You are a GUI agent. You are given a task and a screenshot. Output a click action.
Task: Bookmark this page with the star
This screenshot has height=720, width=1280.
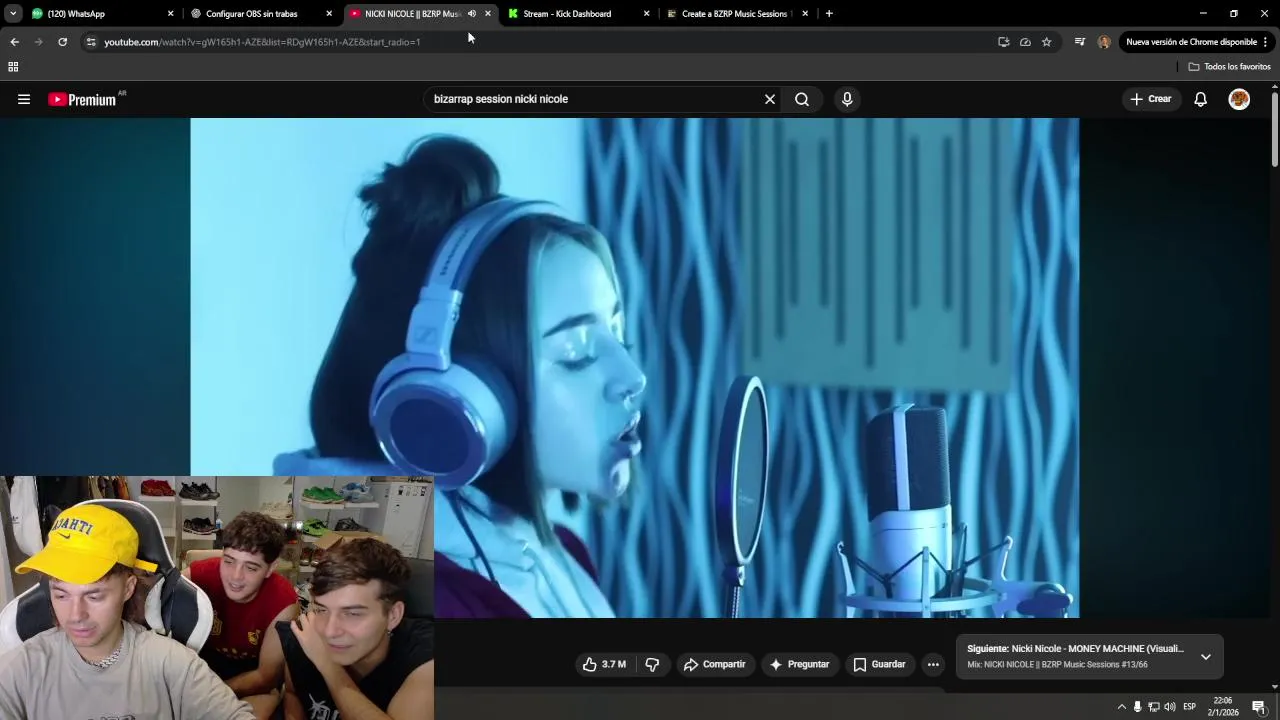coord(1046,42)
